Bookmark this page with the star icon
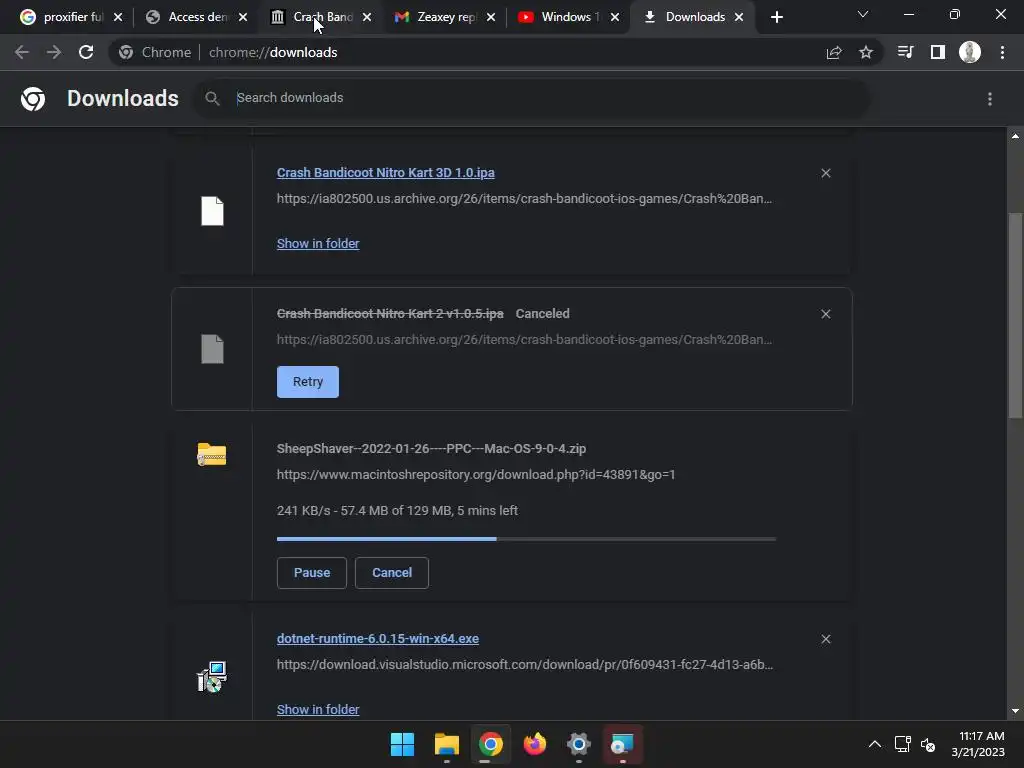The width and height of the screenshot is (1024, 768). point(866,52)
